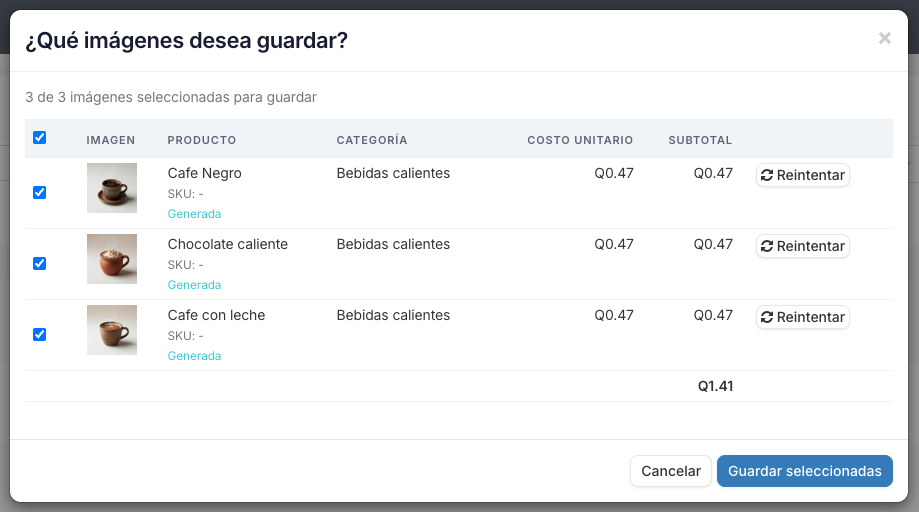Click the refresh icon in third Reintentar button
Screen dimensions: 919x512
click(x=767, y=317)
